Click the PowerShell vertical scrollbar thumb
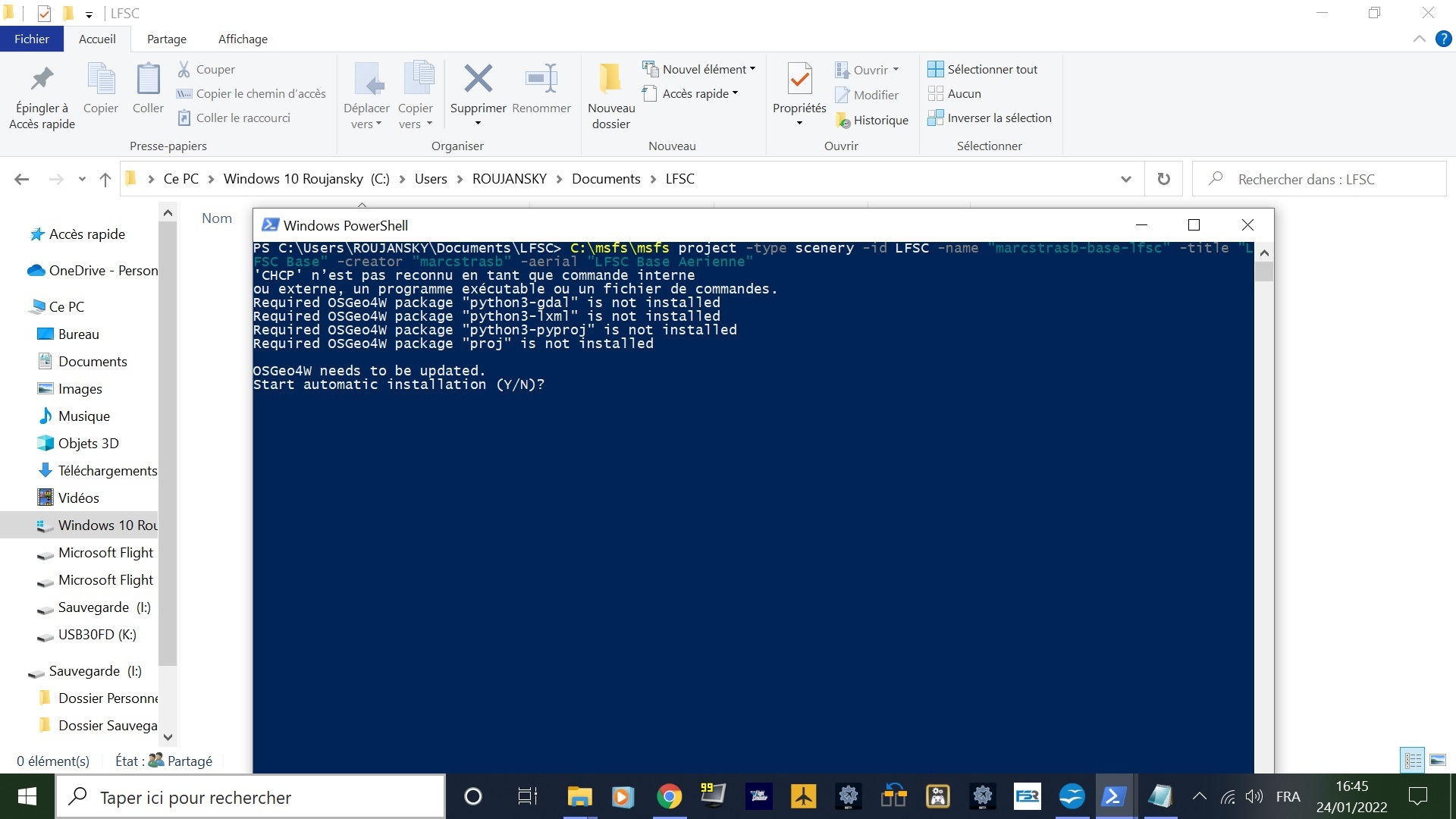Screen dimensions: 1456x819 pos(1263,271)
